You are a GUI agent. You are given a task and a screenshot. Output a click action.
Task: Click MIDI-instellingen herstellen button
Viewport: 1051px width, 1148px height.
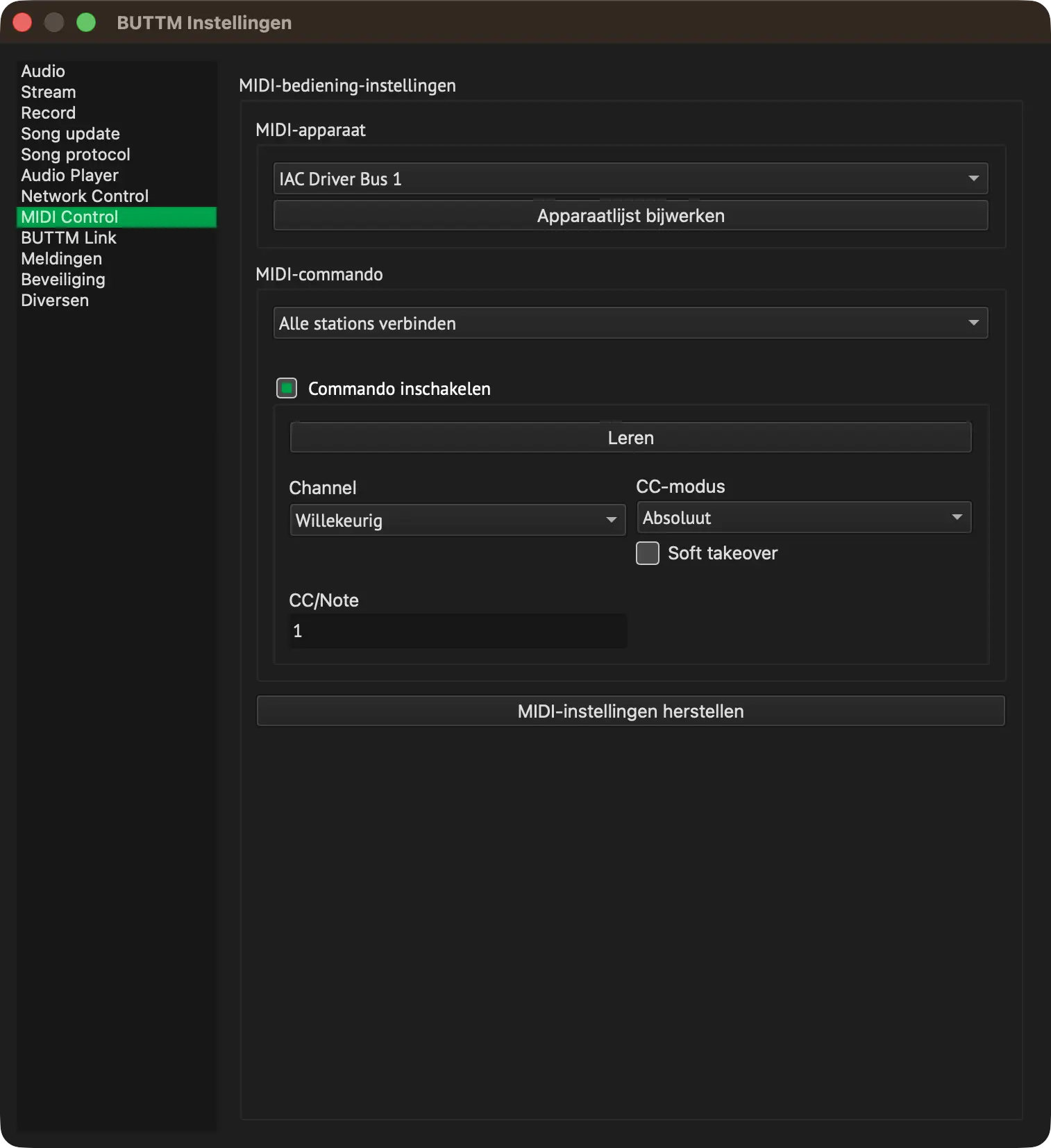[630, 711]
